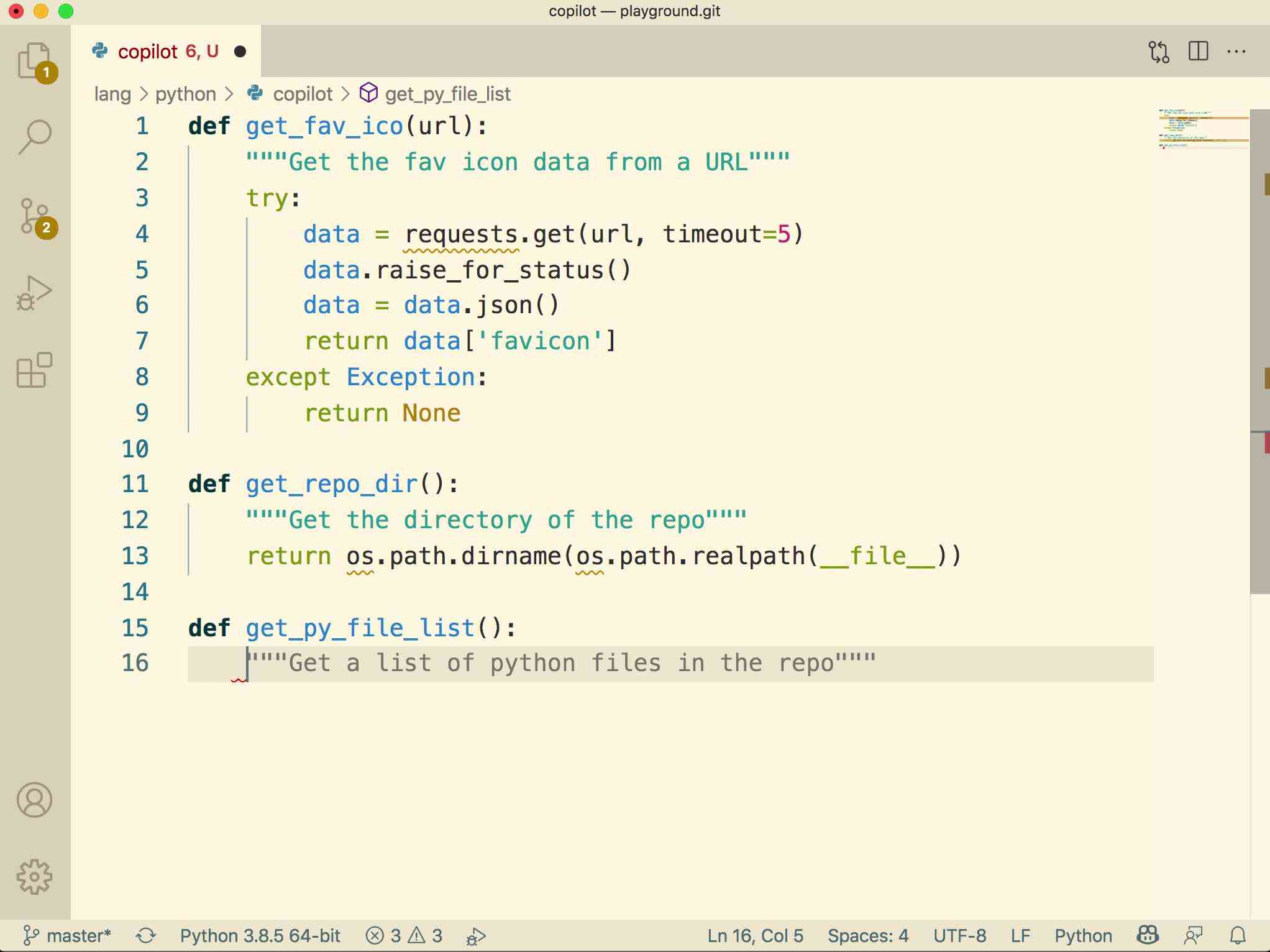Select the Python 3.8.5 64-bit interpreter
The height and width of the screenshot is (952, 1270).
pos(260,936)
